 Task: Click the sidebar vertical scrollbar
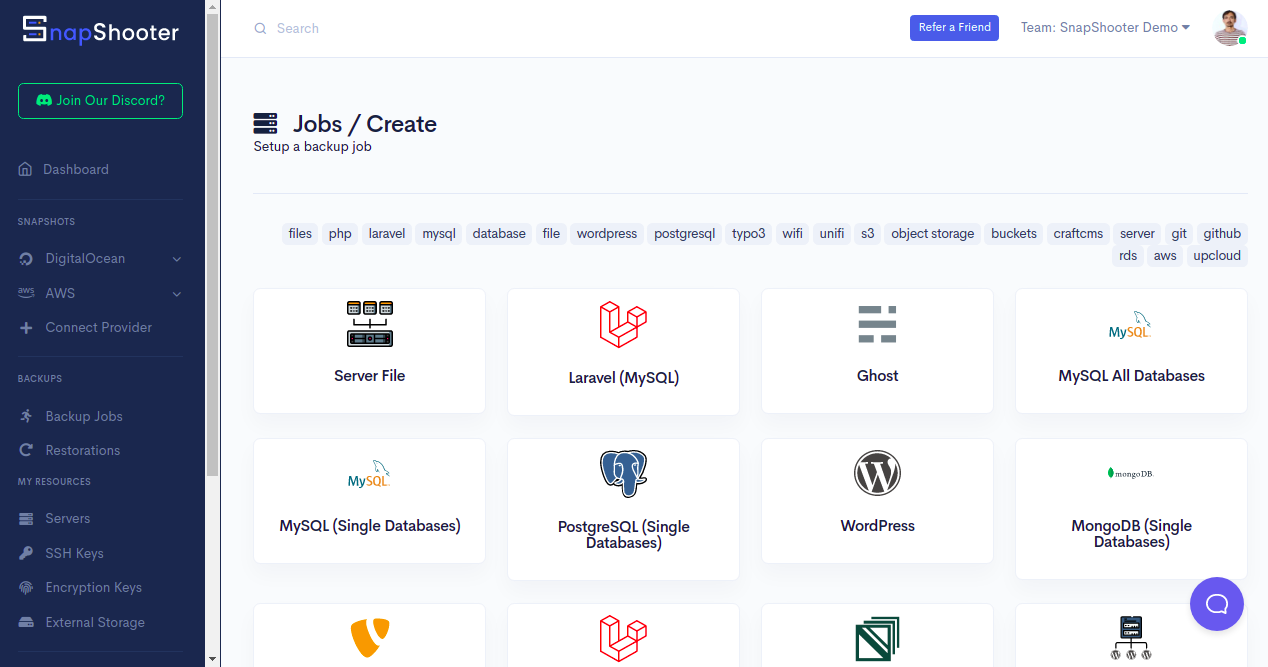[211, 245]
